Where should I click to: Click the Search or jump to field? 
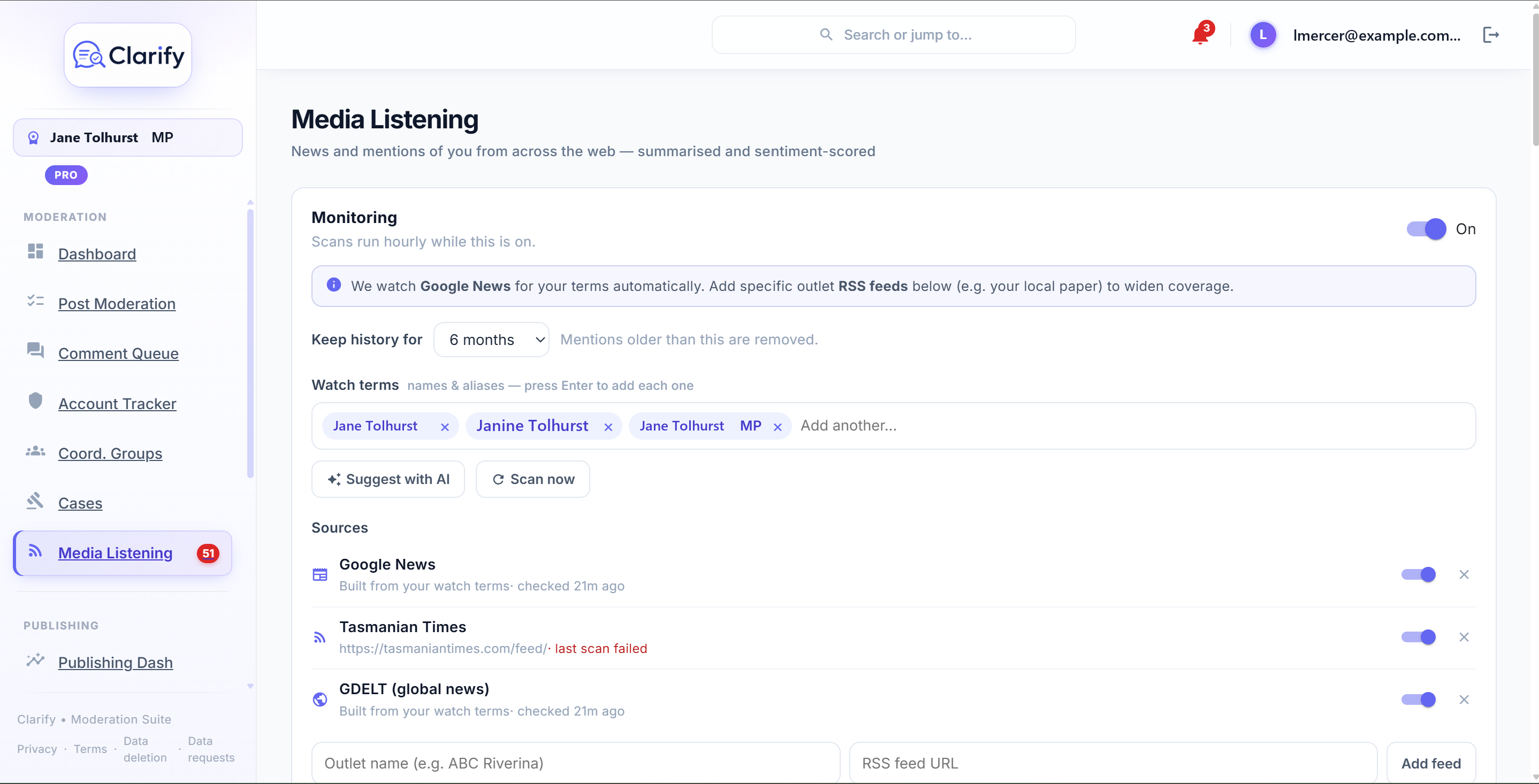coord(893,35)
